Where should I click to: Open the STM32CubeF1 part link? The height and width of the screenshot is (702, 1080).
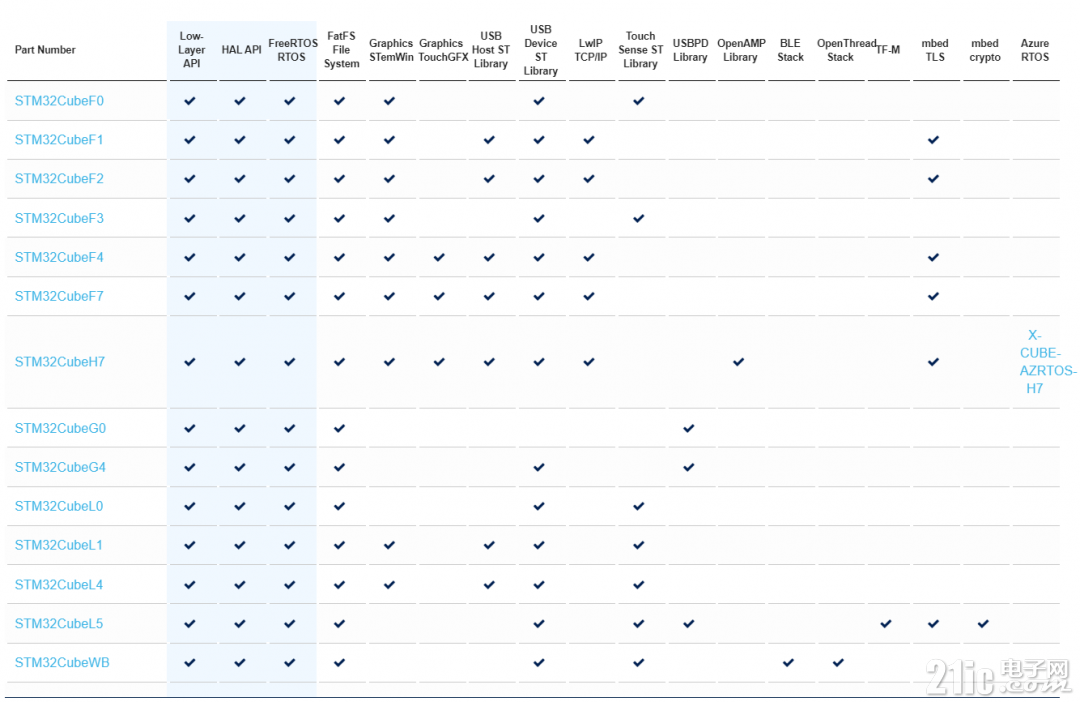pos(59,140)
